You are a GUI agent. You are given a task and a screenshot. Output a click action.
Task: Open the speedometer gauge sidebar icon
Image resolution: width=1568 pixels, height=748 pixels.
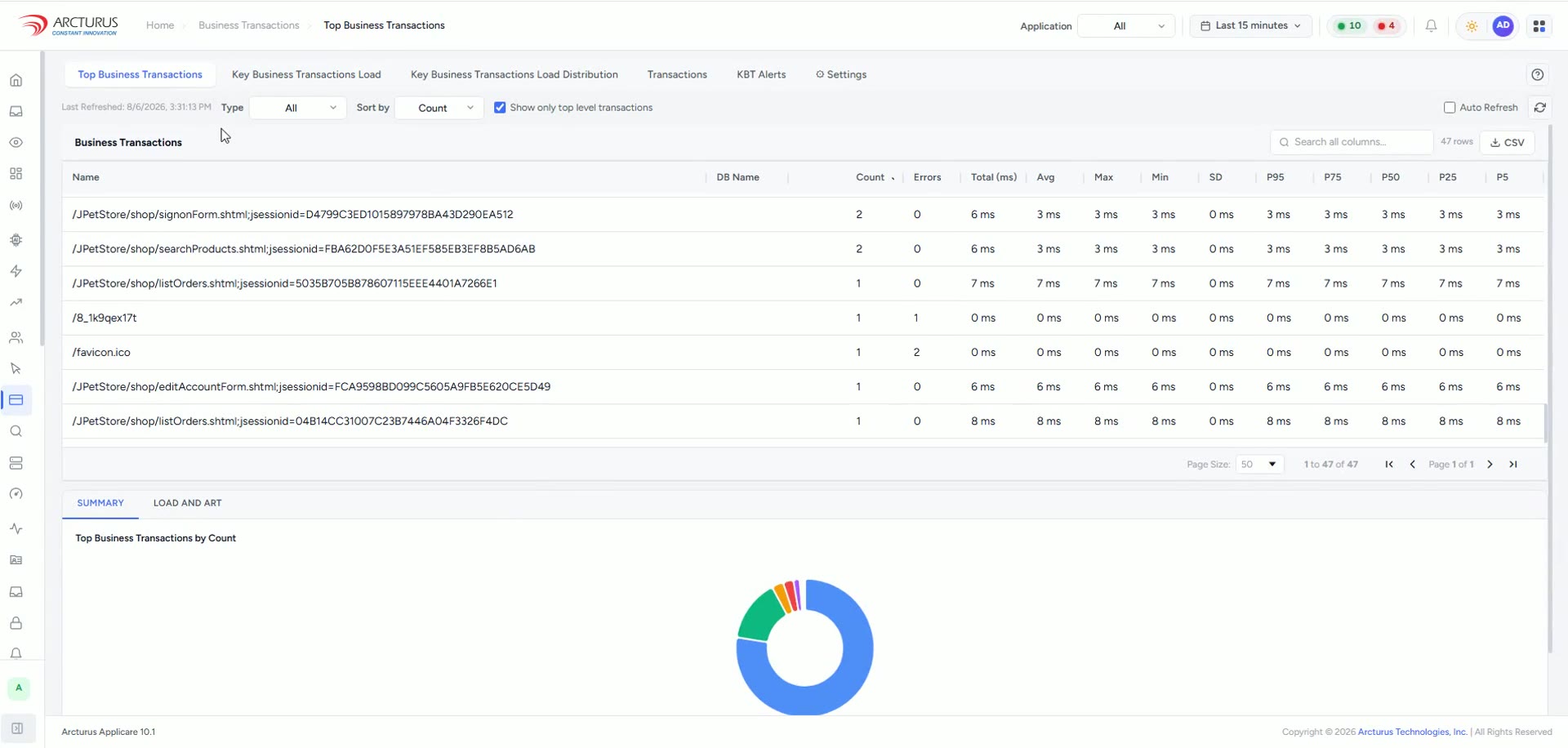16,494
